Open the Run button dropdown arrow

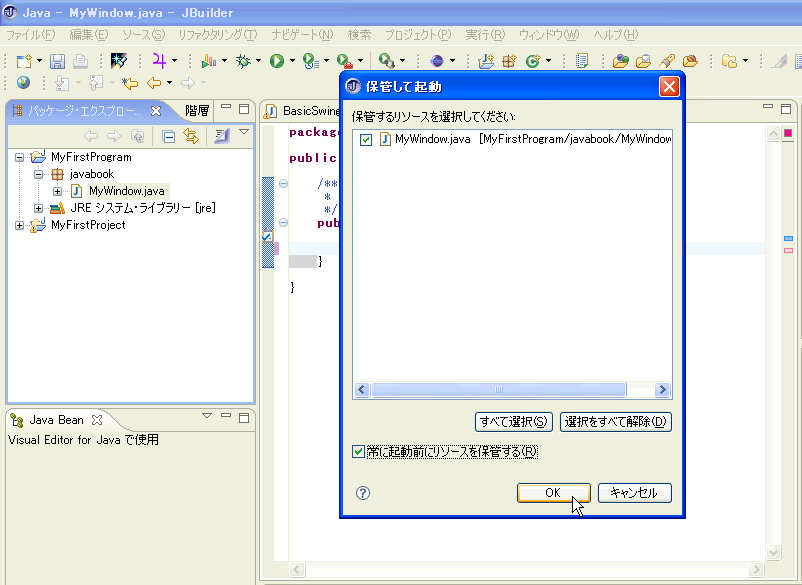tap(292, 61)
